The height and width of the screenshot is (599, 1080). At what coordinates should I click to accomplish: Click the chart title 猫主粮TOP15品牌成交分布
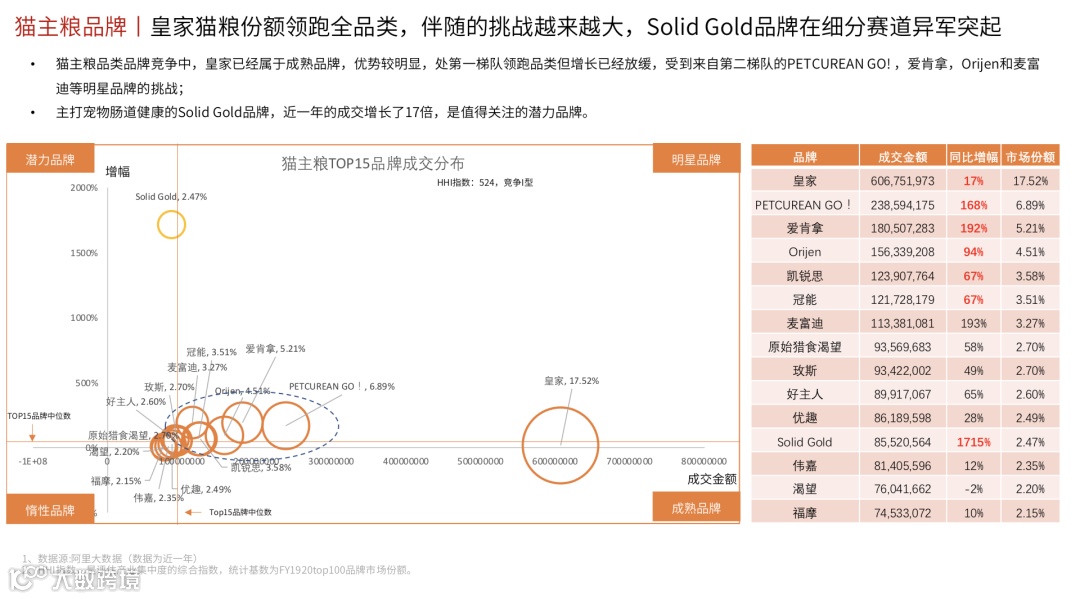(x=373, y=163)
